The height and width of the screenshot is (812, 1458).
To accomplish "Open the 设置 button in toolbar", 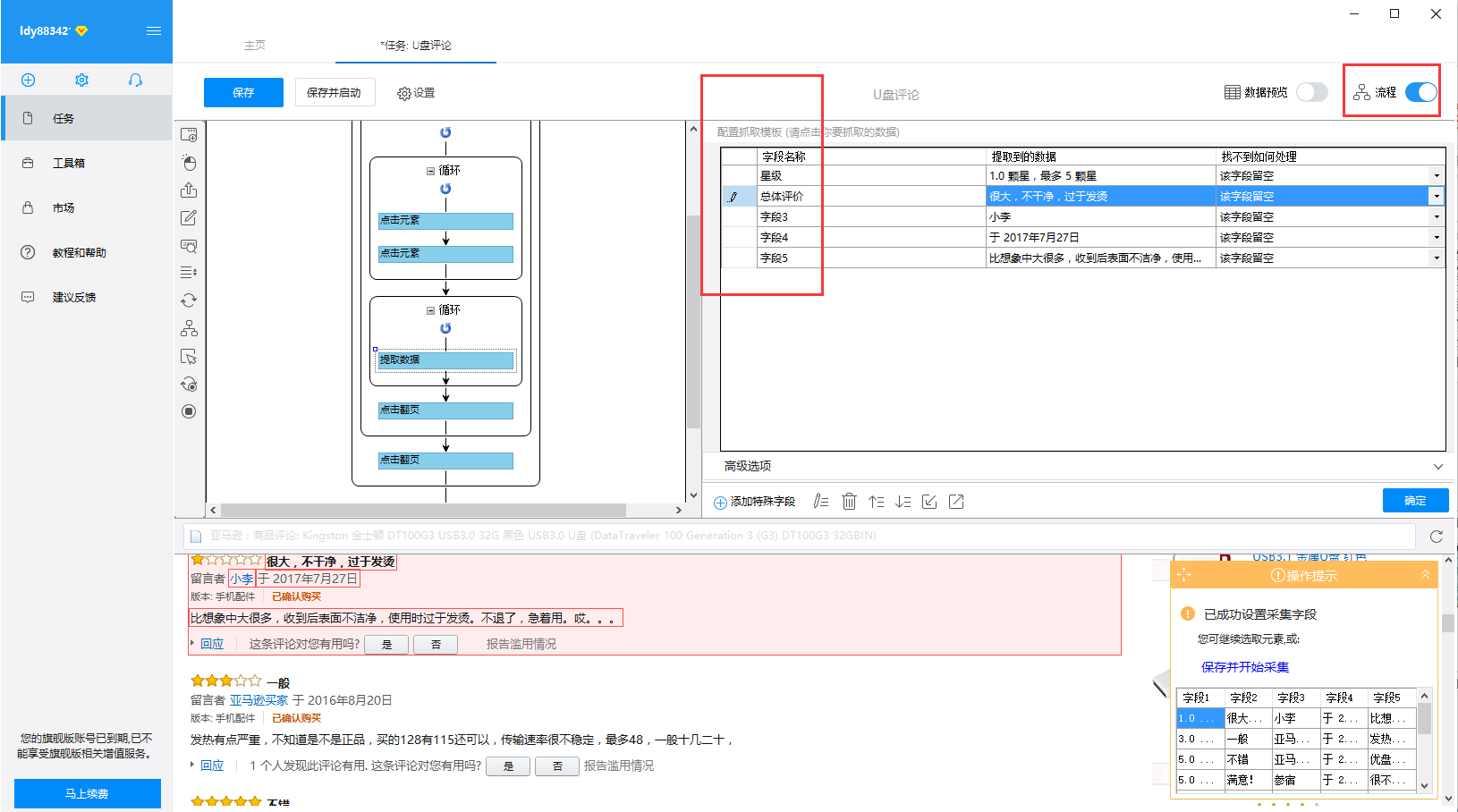I will click(416, 93).
